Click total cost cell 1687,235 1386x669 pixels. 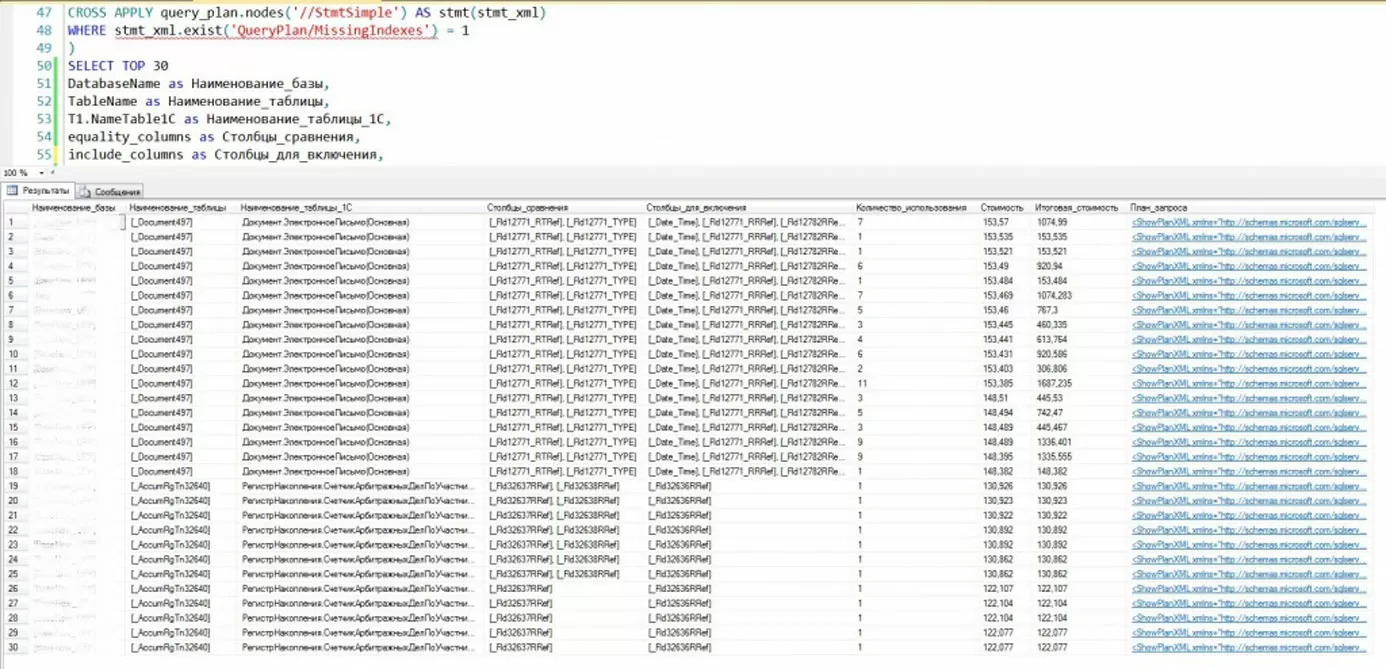click(x=1054, y=383)
